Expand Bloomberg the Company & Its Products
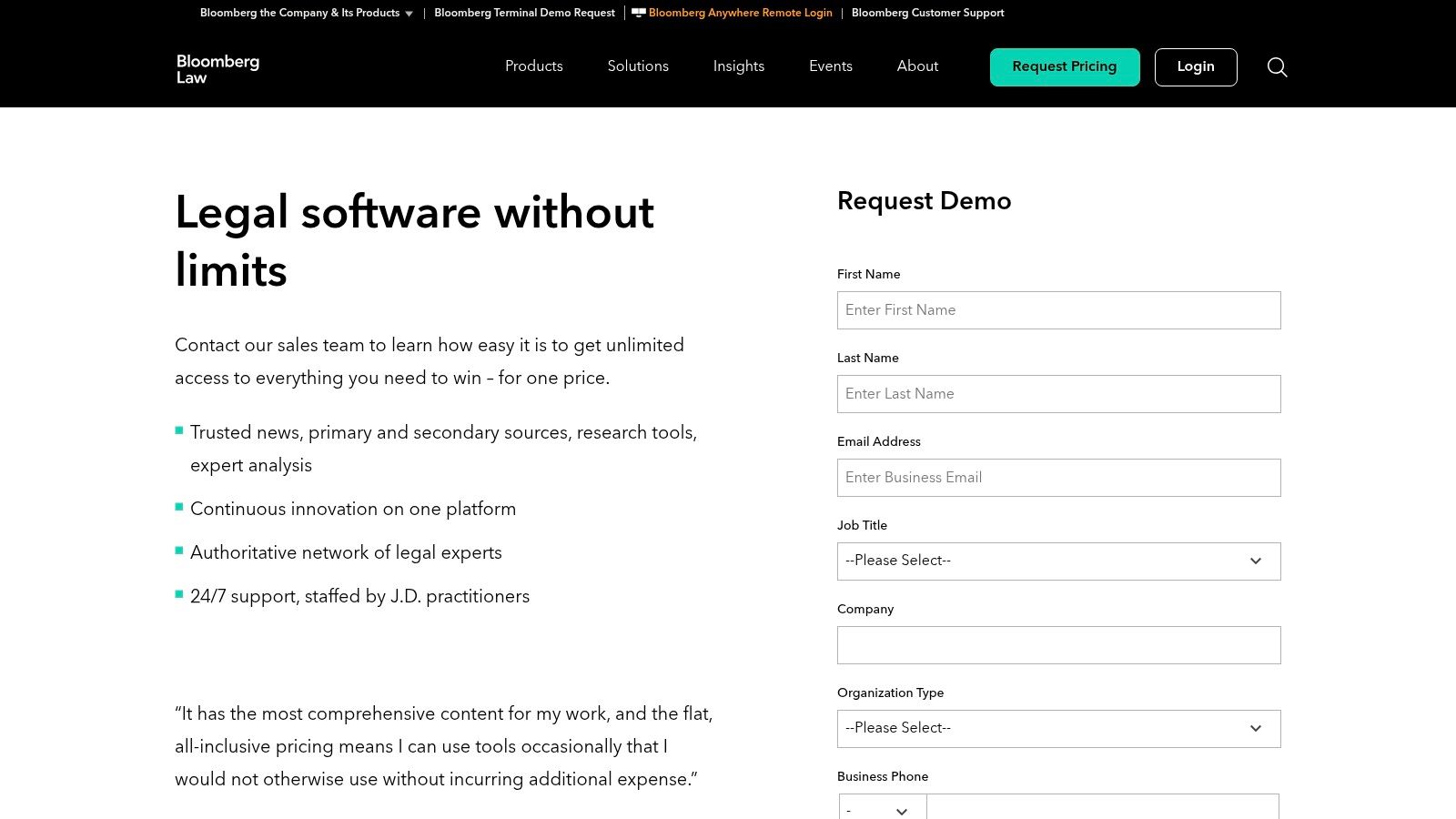Screen dimensions: 1456x819 click(x=307, y=13)
